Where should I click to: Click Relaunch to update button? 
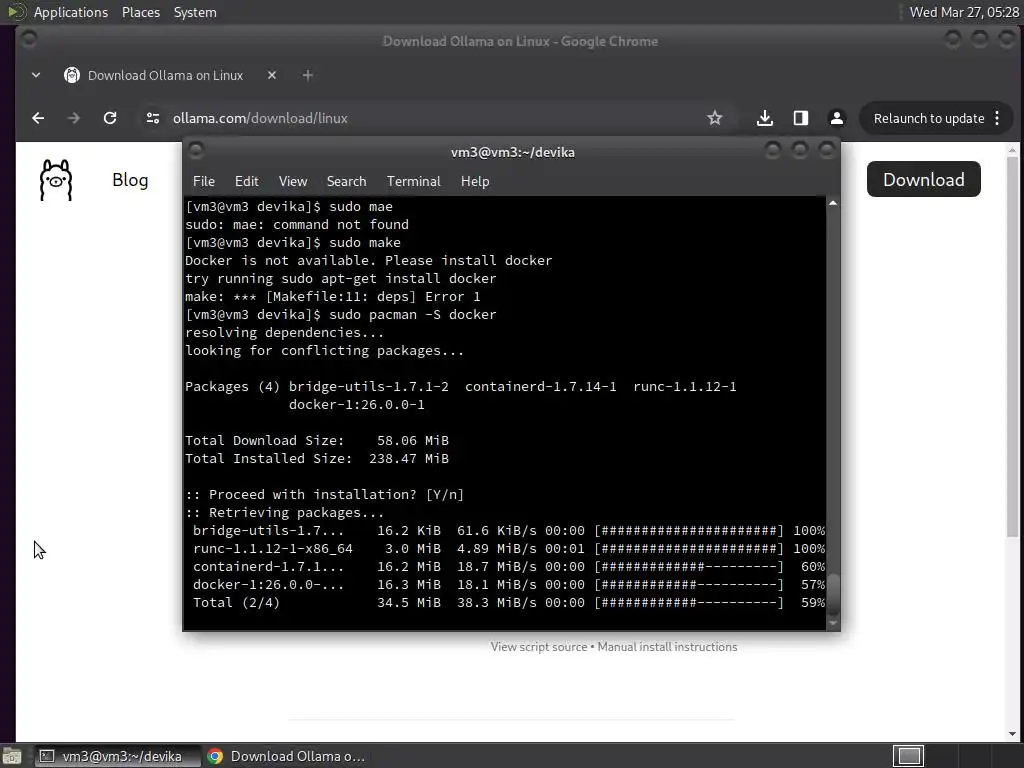pyautogui.click(x=929, y=118)
